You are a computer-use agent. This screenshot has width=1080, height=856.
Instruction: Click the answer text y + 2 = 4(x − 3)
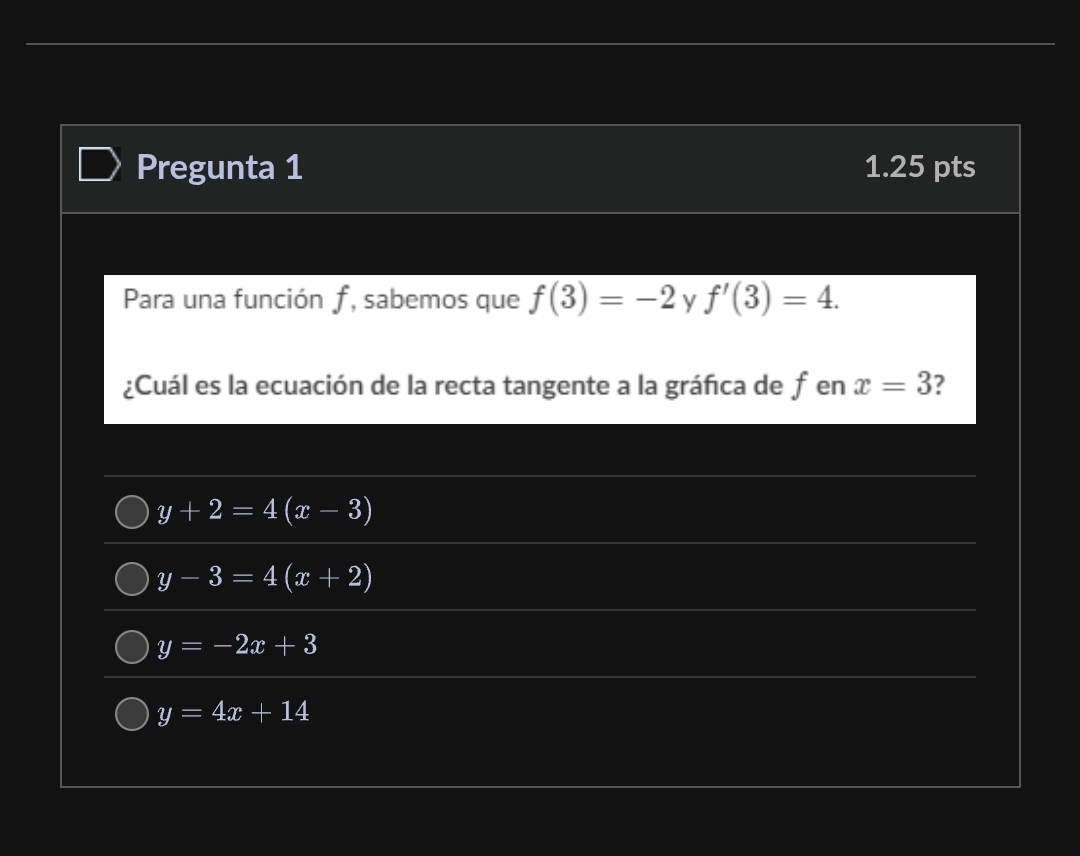[x=263, y=511]
